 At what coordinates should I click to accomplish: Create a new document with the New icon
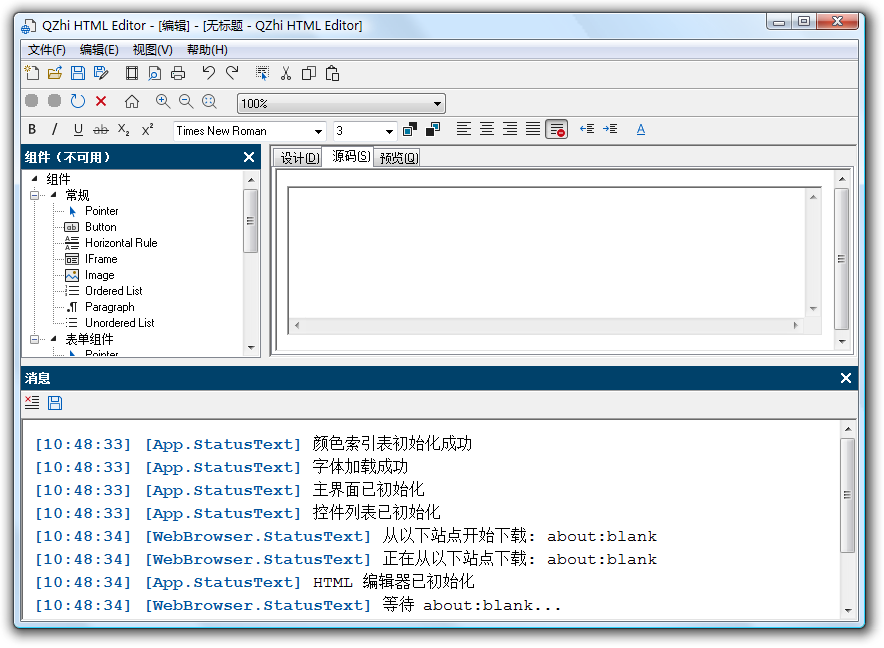tap(32, 73)
